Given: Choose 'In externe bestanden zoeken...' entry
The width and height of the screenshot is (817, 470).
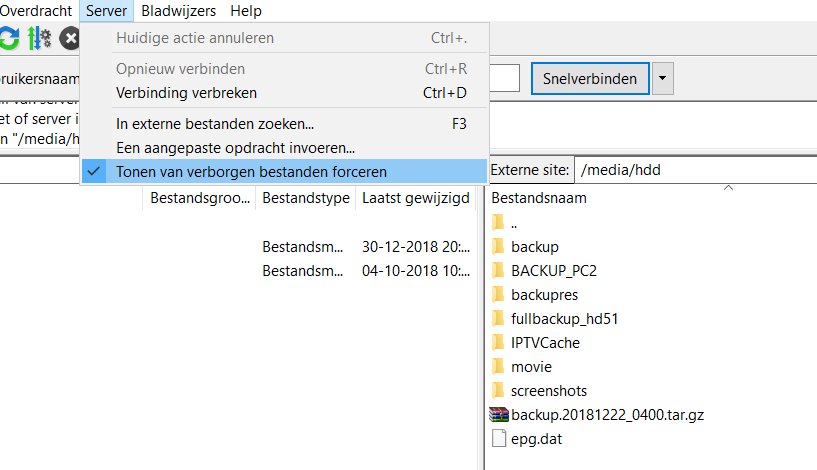Looking at the screenshot, I should 215,125.
